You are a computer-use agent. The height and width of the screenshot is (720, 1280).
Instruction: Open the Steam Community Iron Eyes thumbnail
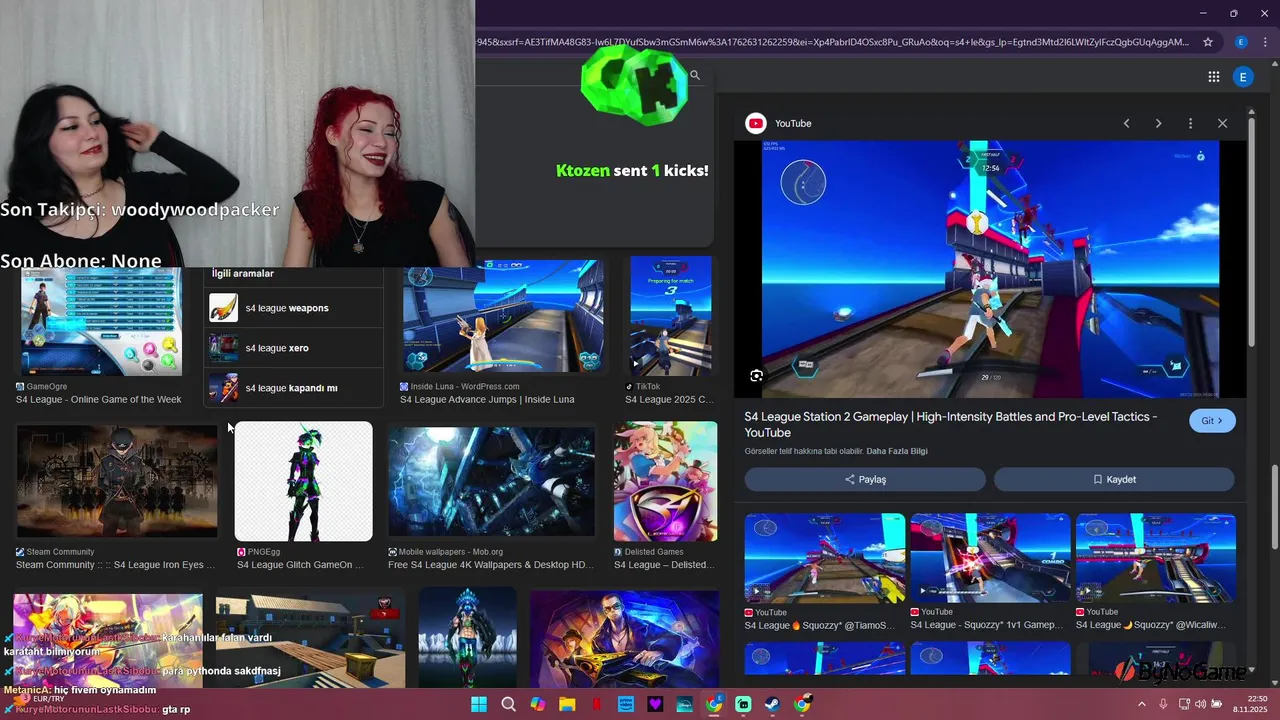coord(117,481)
